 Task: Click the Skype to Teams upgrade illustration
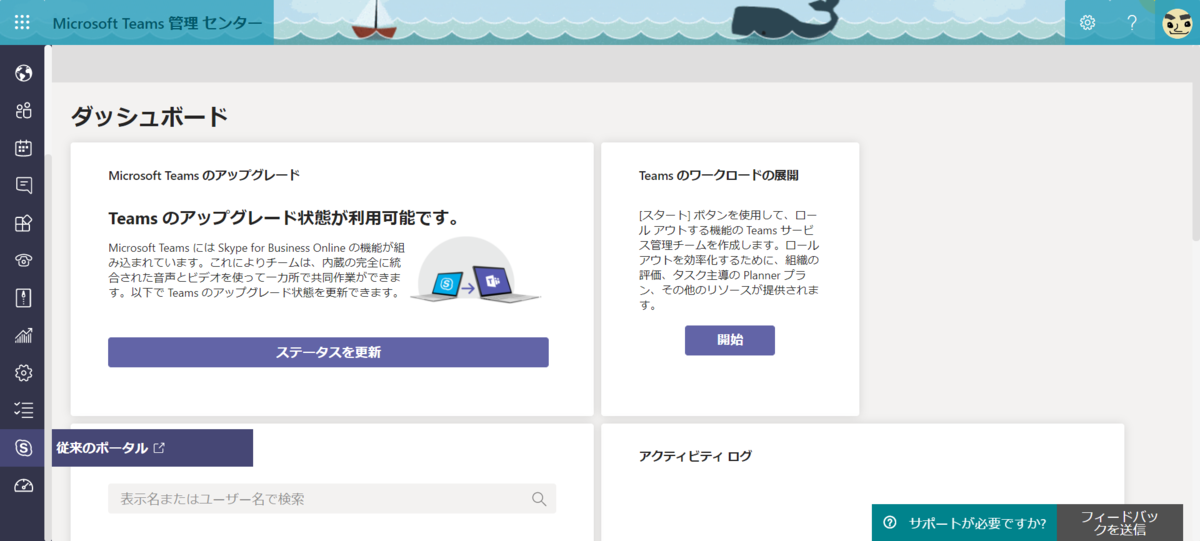475,272
